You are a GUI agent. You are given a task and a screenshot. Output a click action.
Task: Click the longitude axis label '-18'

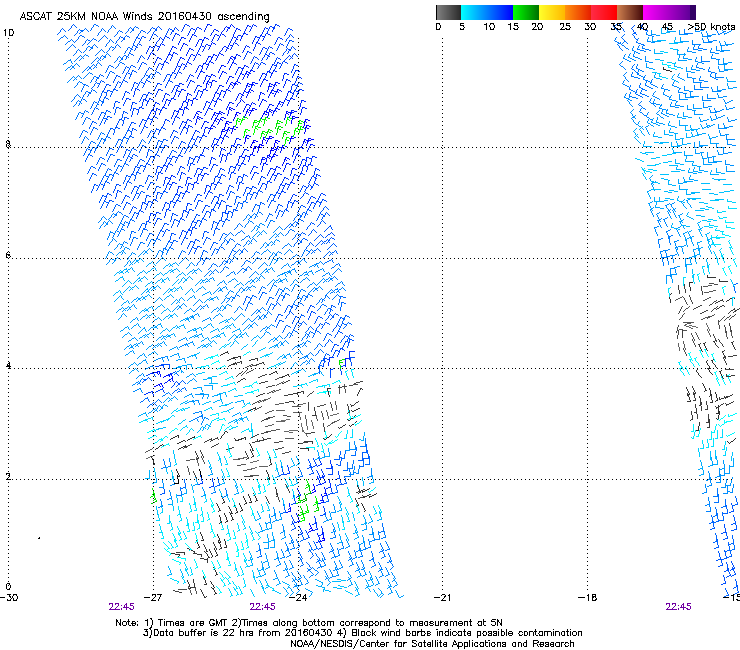(588, 597)
